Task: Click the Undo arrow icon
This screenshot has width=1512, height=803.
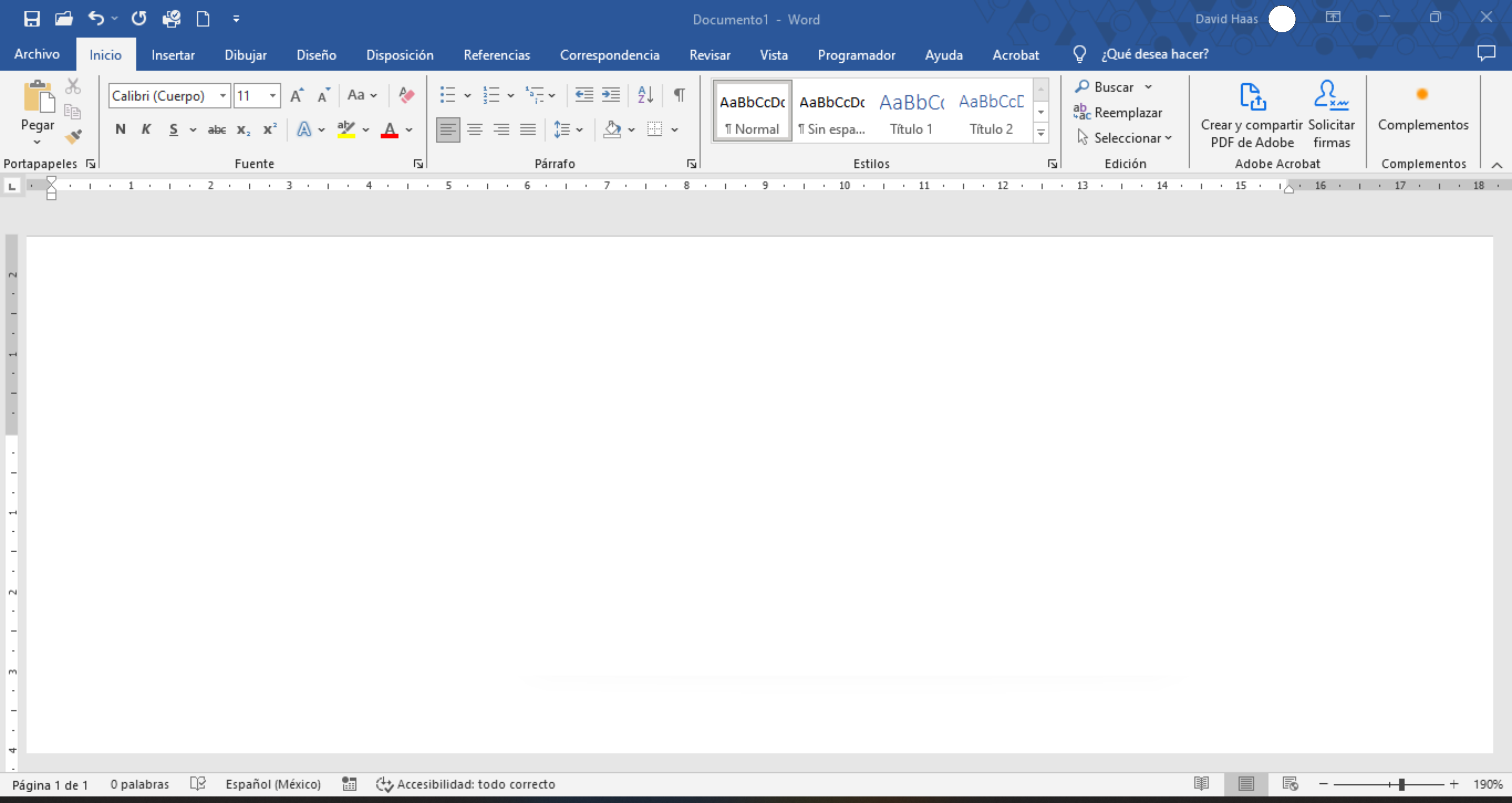Action: coord(96,19)
